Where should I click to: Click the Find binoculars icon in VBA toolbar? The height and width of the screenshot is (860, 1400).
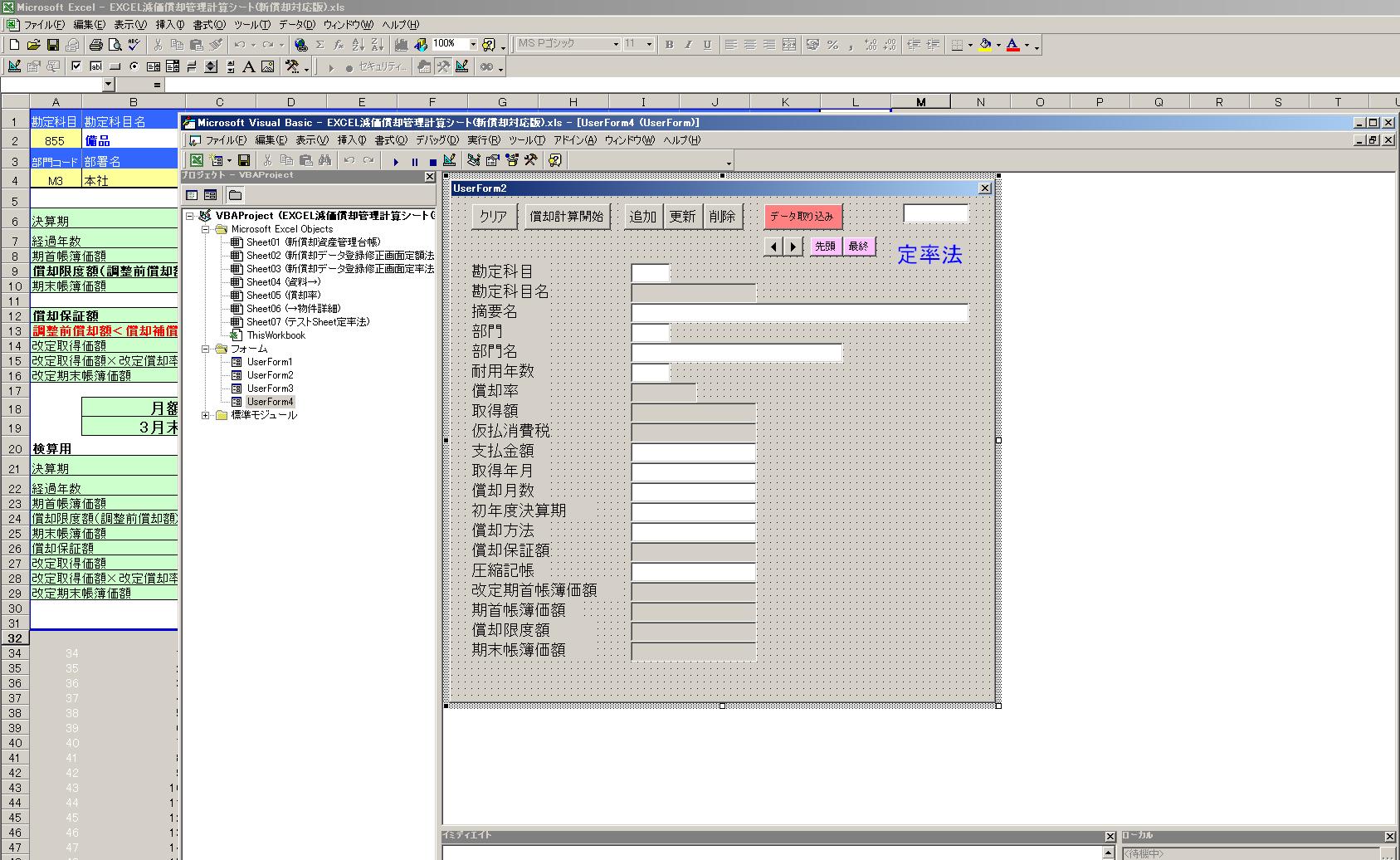324,160
